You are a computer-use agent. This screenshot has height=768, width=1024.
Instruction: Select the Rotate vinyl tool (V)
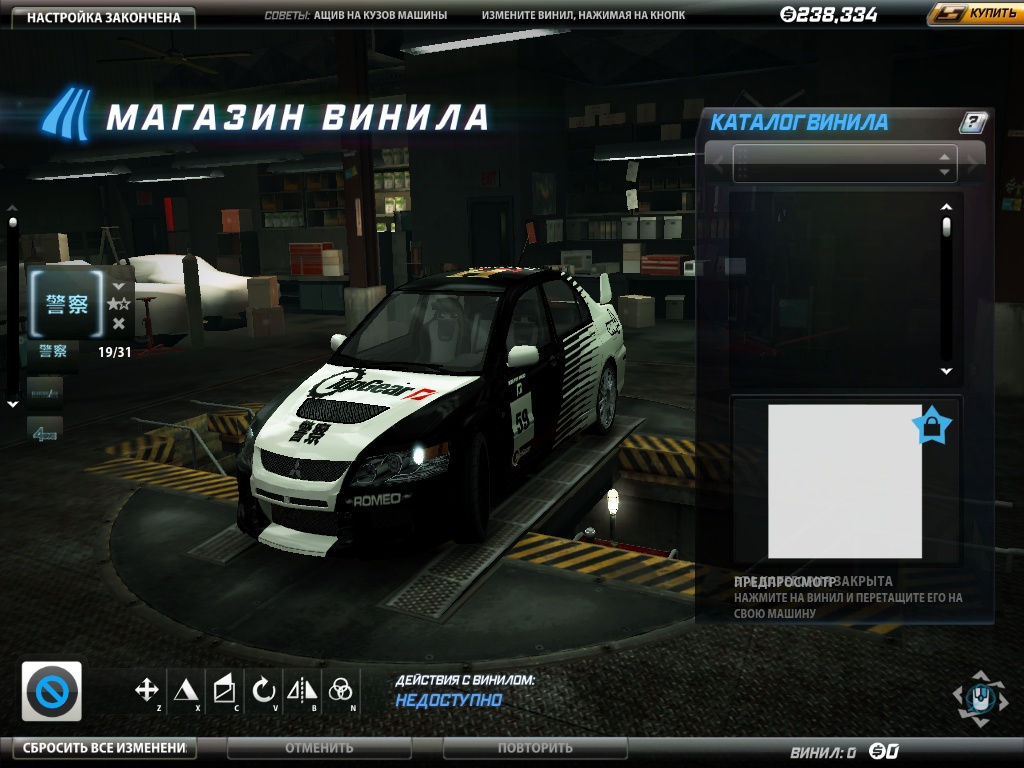[263, 690]
